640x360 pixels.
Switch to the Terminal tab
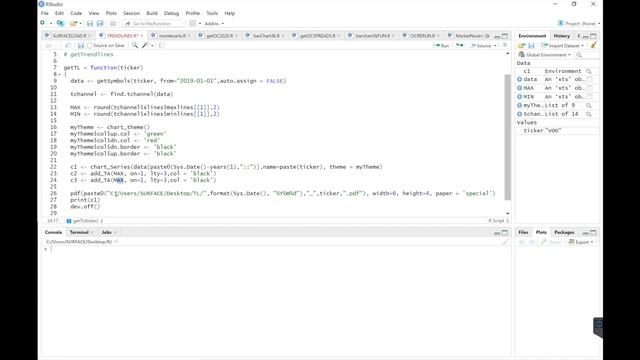pos(79,232)
